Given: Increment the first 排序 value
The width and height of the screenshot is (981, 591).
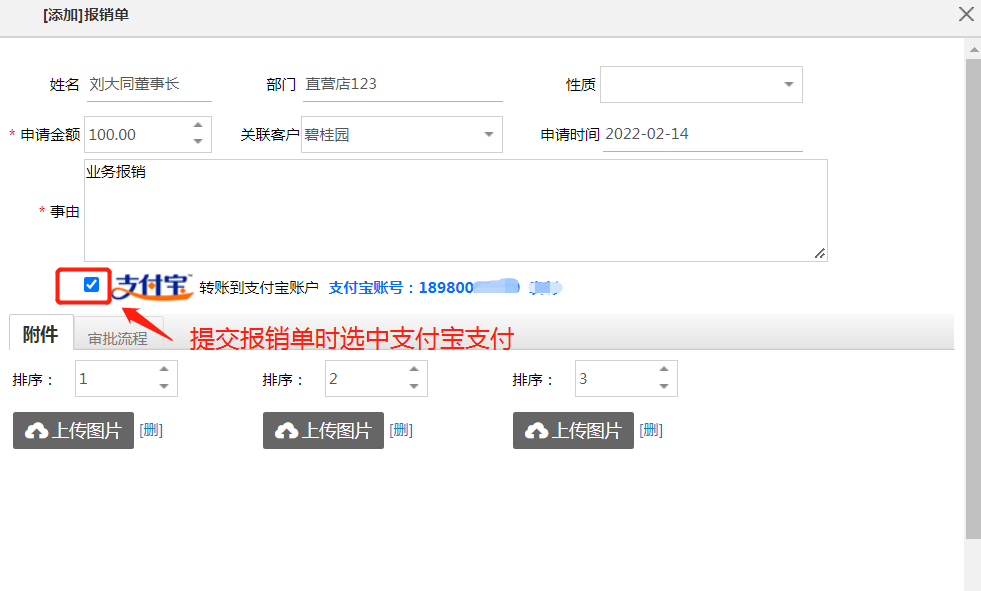Looking at the screenshot, I should pyautogui.click(x=164, y=371).
